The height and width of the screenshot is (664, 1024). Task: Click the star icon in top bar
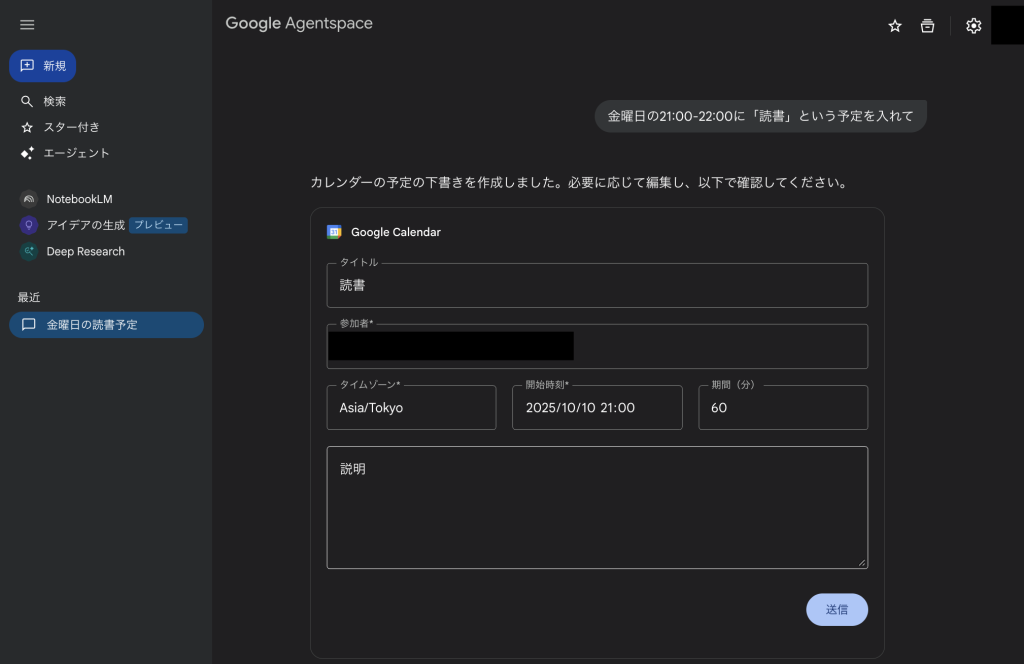pyautogui.click(x=895, y=26)
